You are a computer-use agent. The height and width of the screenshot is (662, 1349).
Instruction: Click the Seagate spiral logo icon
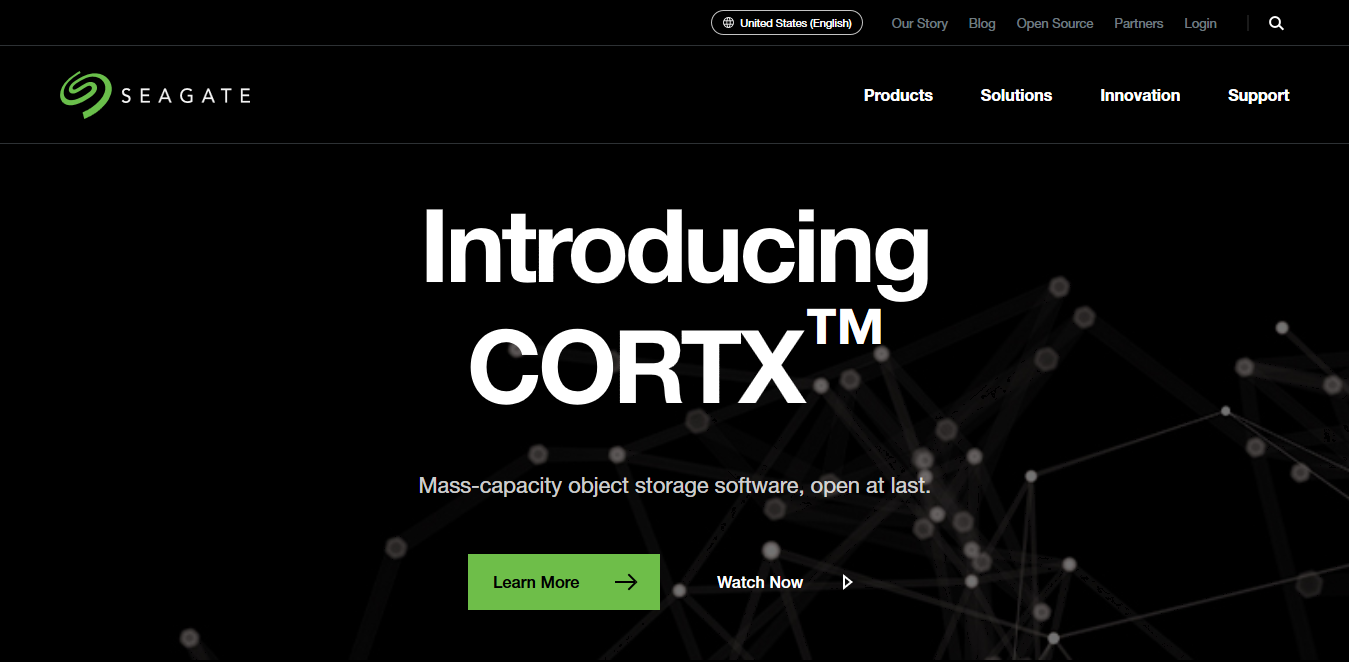84,95
